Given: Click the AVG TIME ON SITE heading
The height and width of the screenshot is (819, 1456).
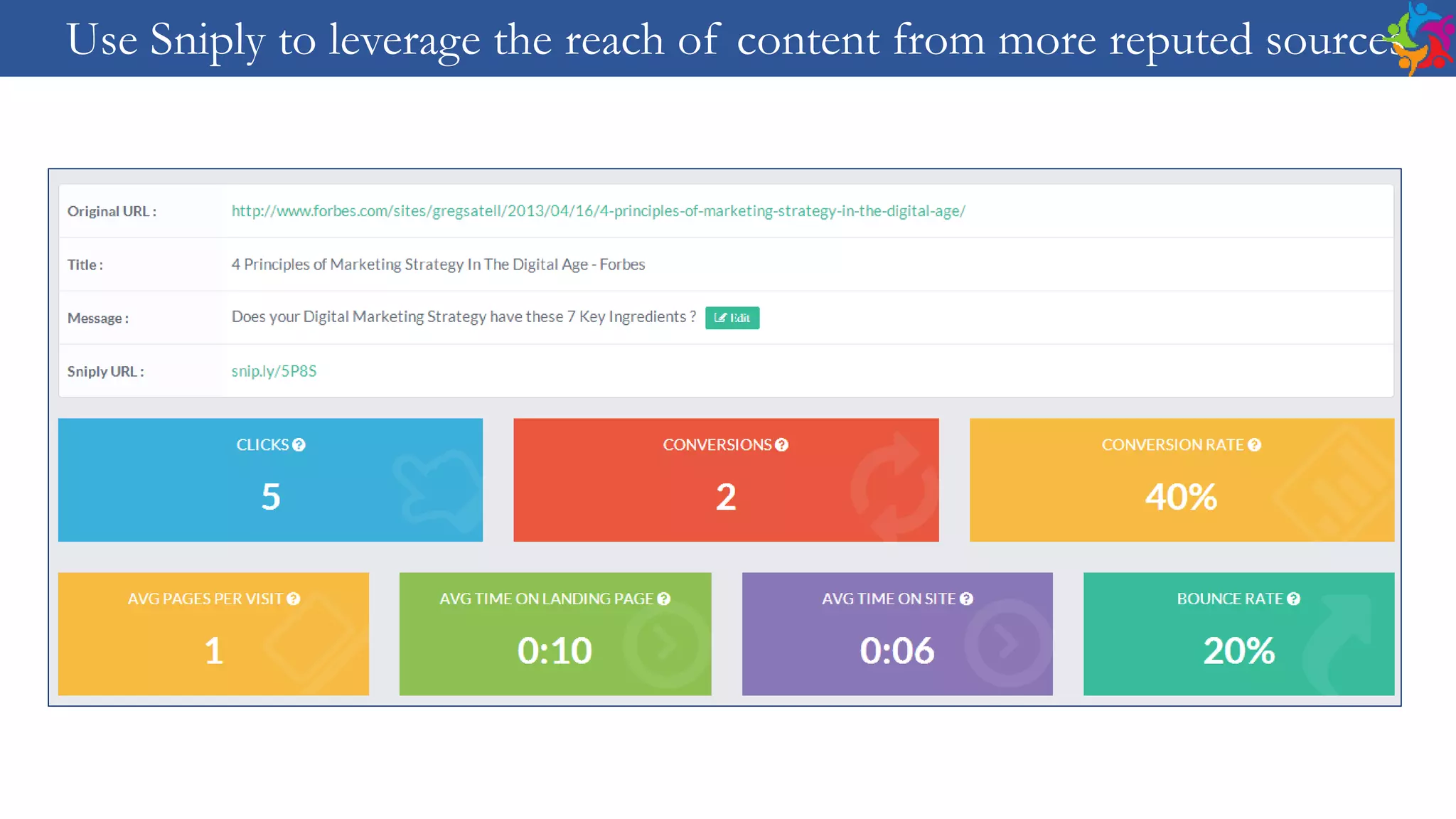Looking at the screenshot, I should (x=889, y=599).
